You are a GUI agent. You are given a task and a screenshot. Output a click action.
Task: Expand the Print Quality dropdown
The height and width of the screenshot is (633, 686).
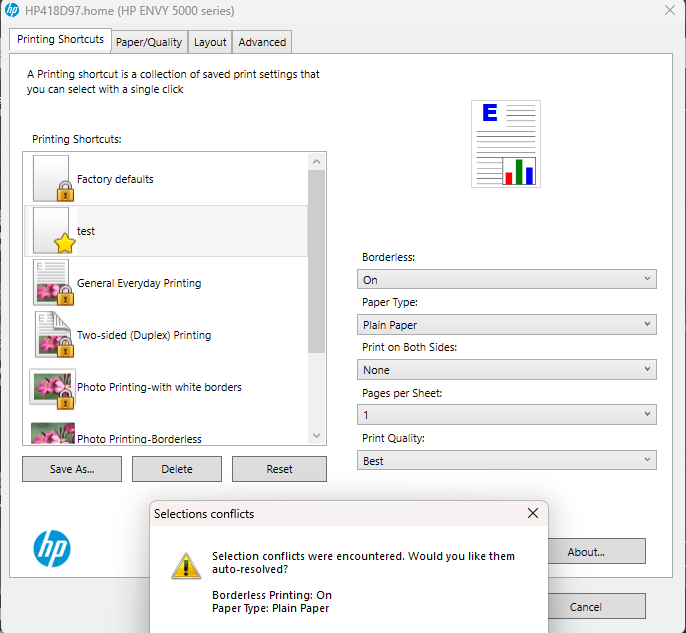tap(507, 460)
